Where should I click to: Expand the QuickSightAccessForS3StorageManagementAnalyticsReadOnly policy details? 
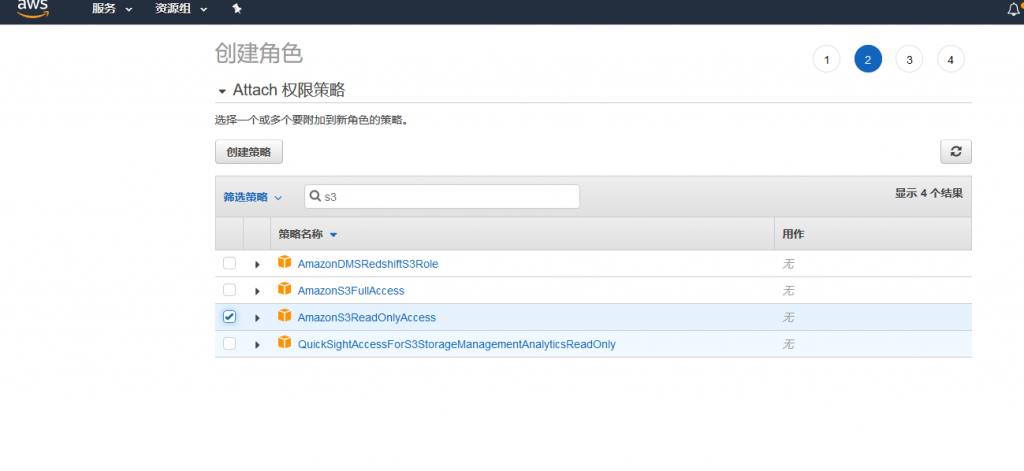click(257, 344)
